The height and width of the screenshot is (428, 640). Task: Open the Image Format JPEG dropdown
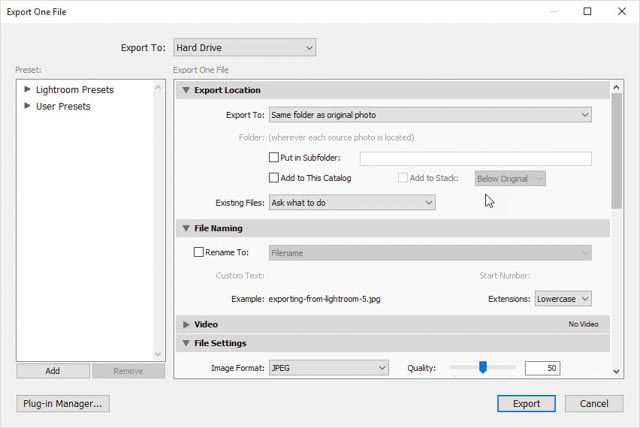[x=329, y=368]
